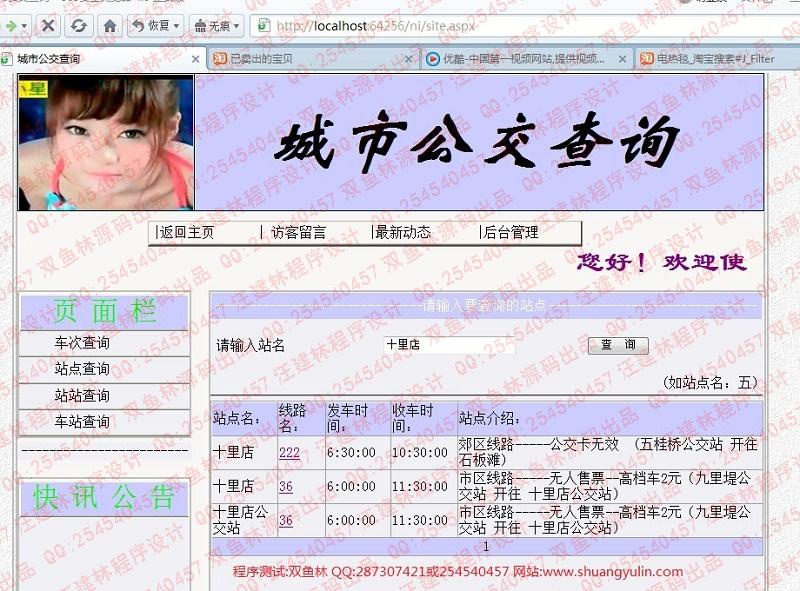Click Youku play favicon on tab
800x591 pixels.
(432, 59)
